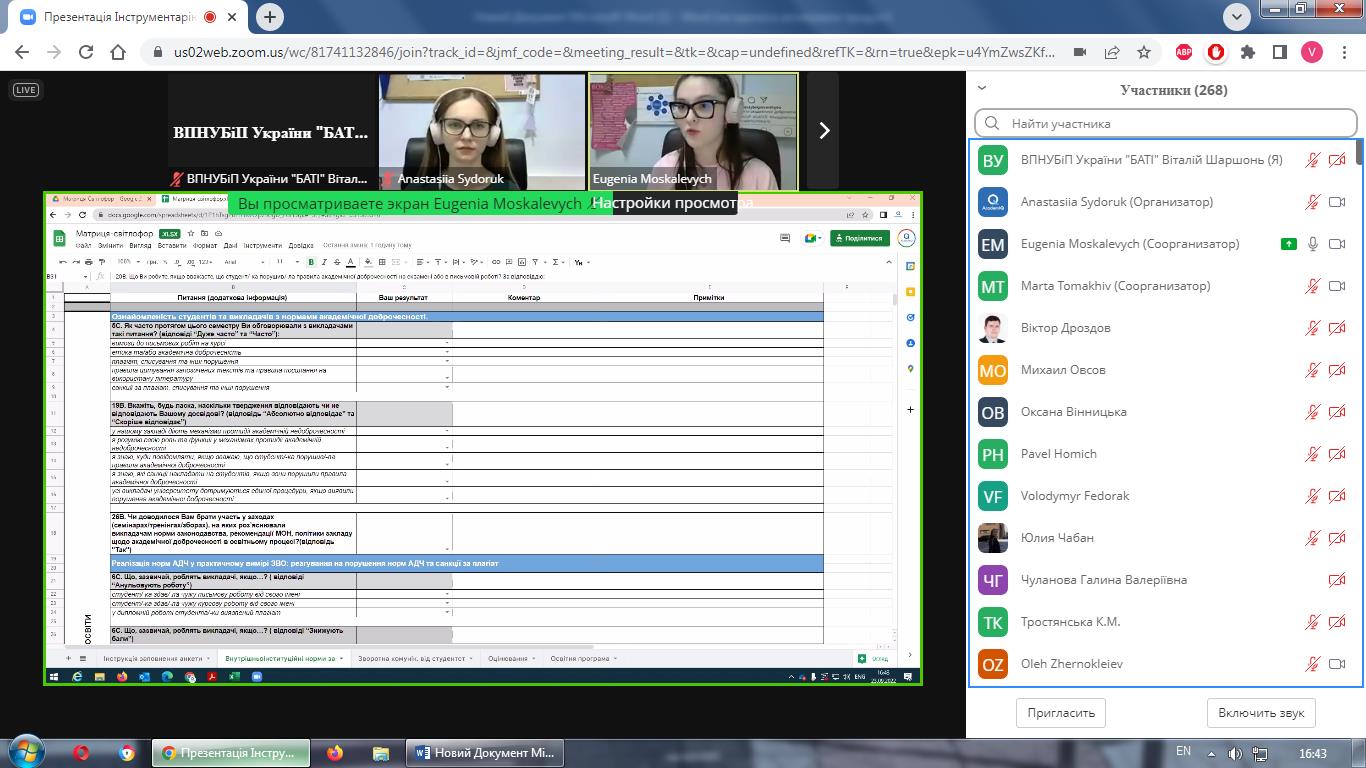Viewport: 1366px width, 768px height.
Task: Select participant Volodymyr Fedorak
Action: (x=1164, y=496)
